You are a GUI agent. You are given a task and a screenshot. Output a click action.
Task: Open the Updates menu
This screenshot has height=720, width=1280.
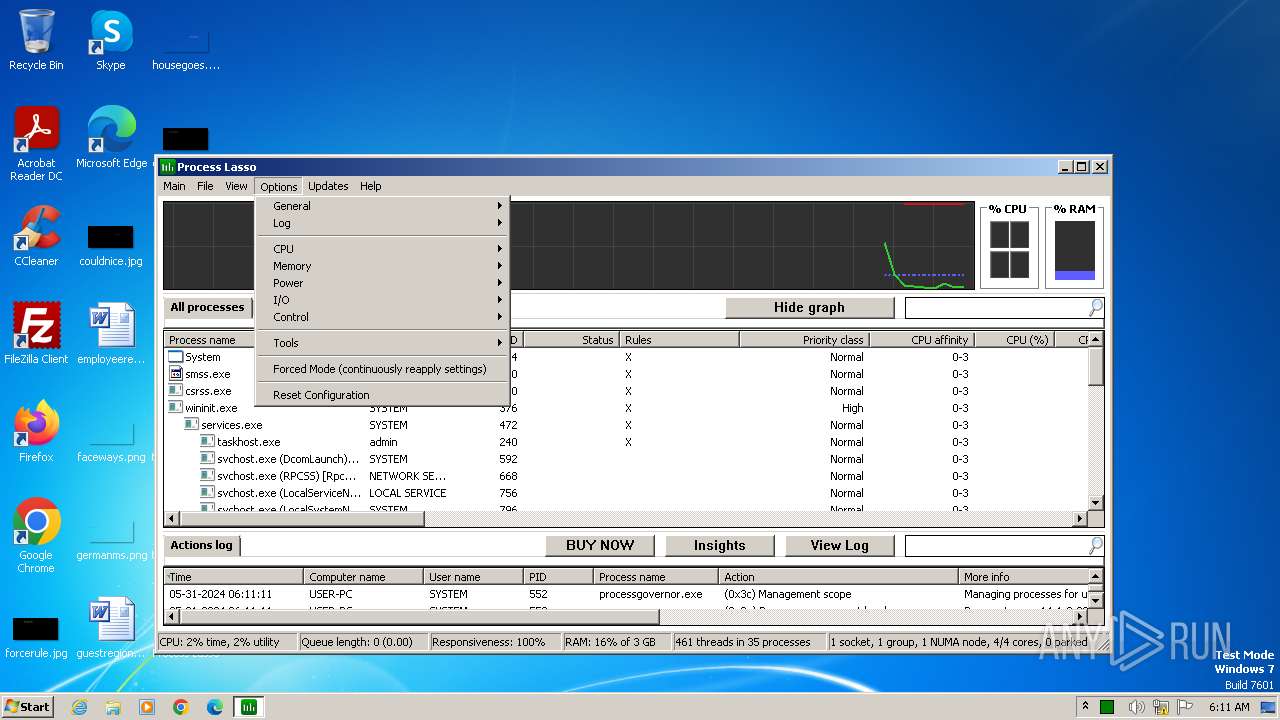[x=328, y=186]
